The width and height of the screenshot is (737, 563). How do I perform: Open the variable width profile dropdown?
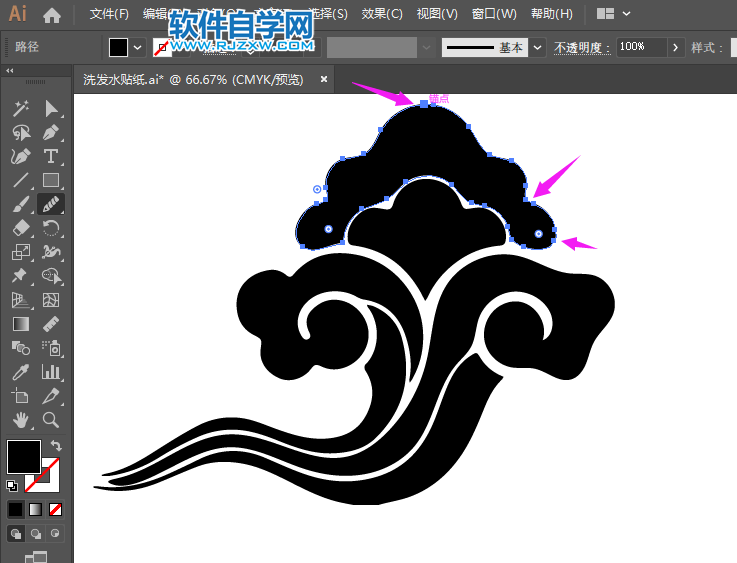point(426,47)
